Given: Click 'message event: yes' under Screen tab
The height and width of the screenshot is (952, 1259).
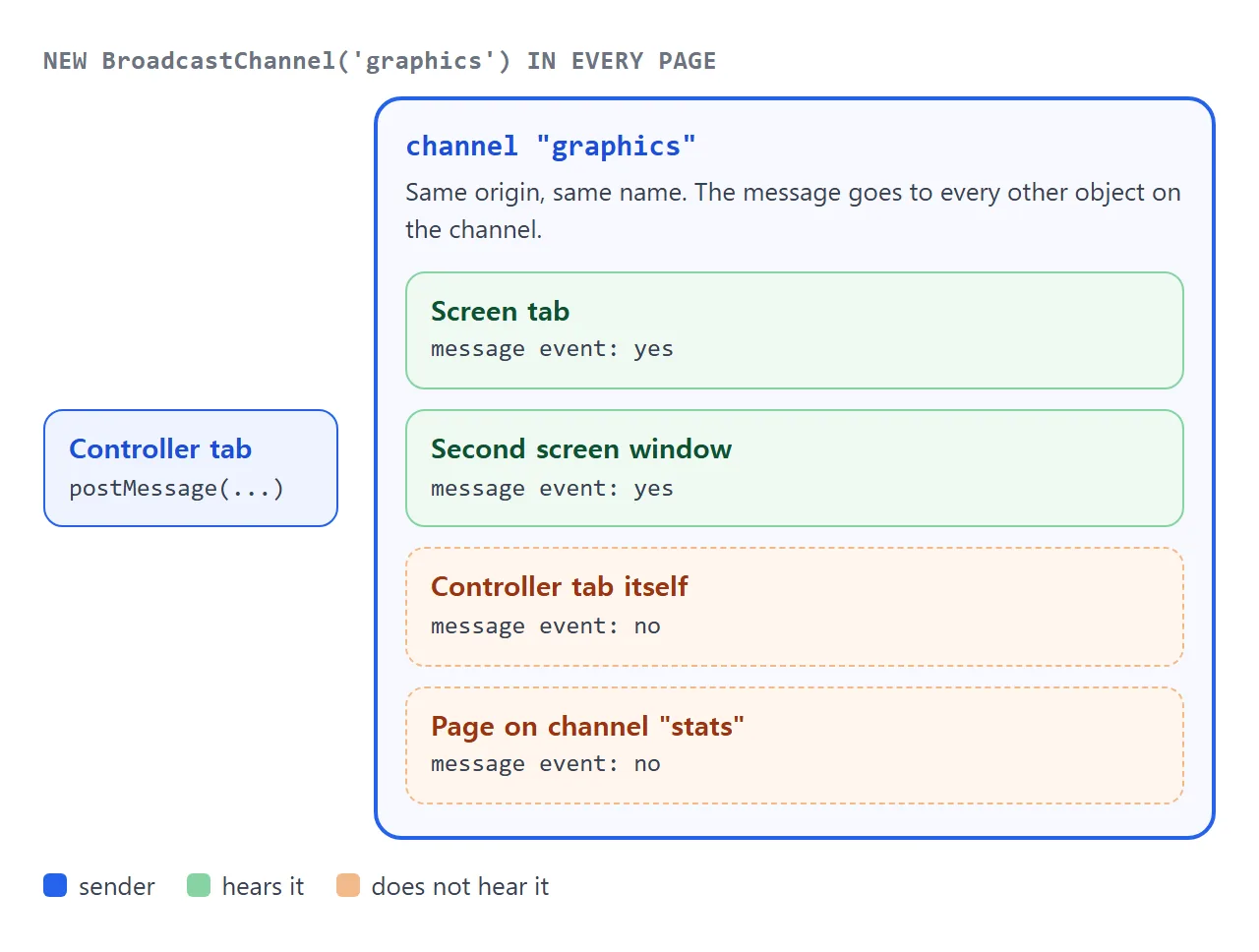Looking at the screenshot, I should click(552, 349).
